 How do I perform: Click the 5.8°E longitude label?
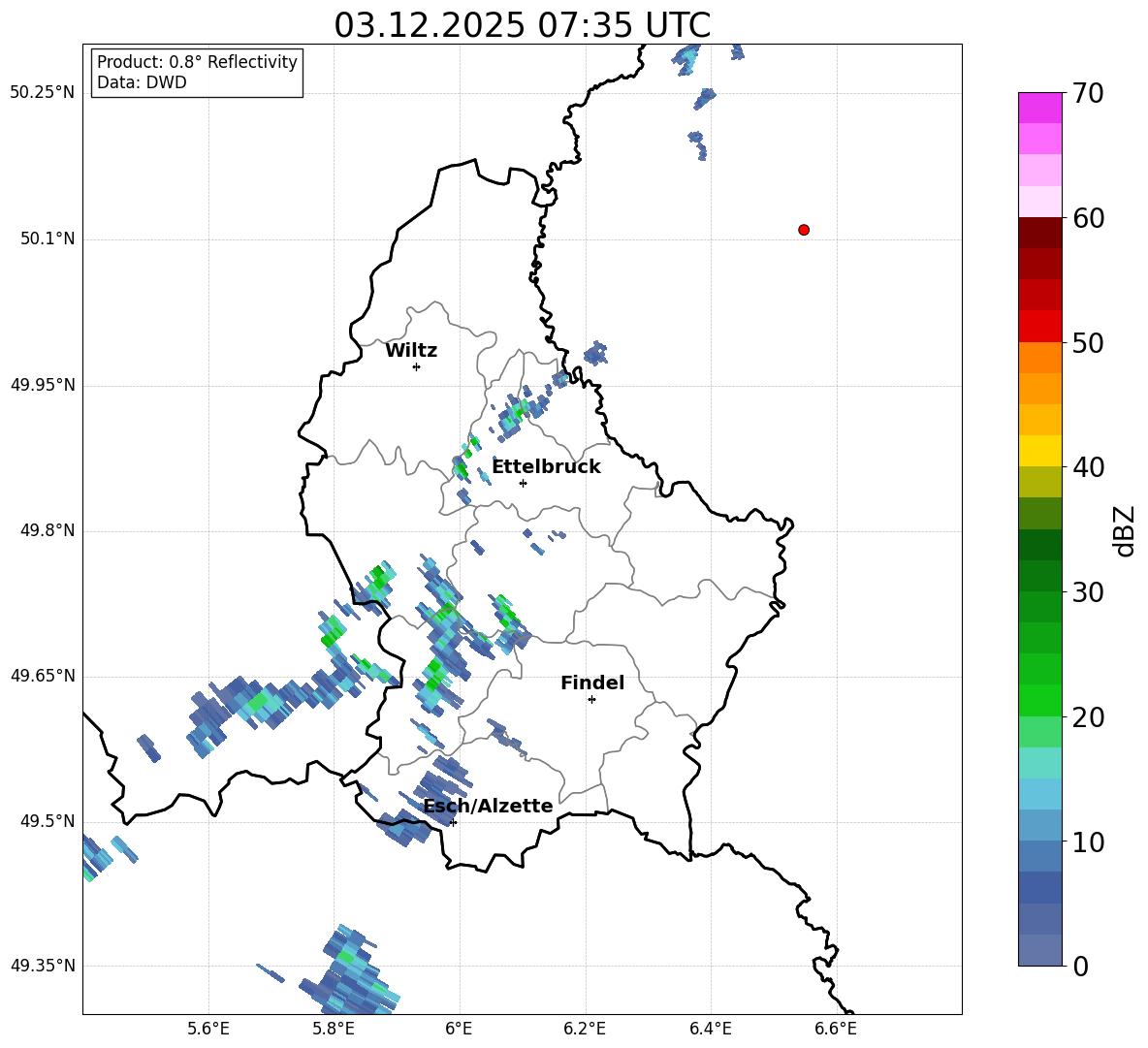click(334, 1029)
